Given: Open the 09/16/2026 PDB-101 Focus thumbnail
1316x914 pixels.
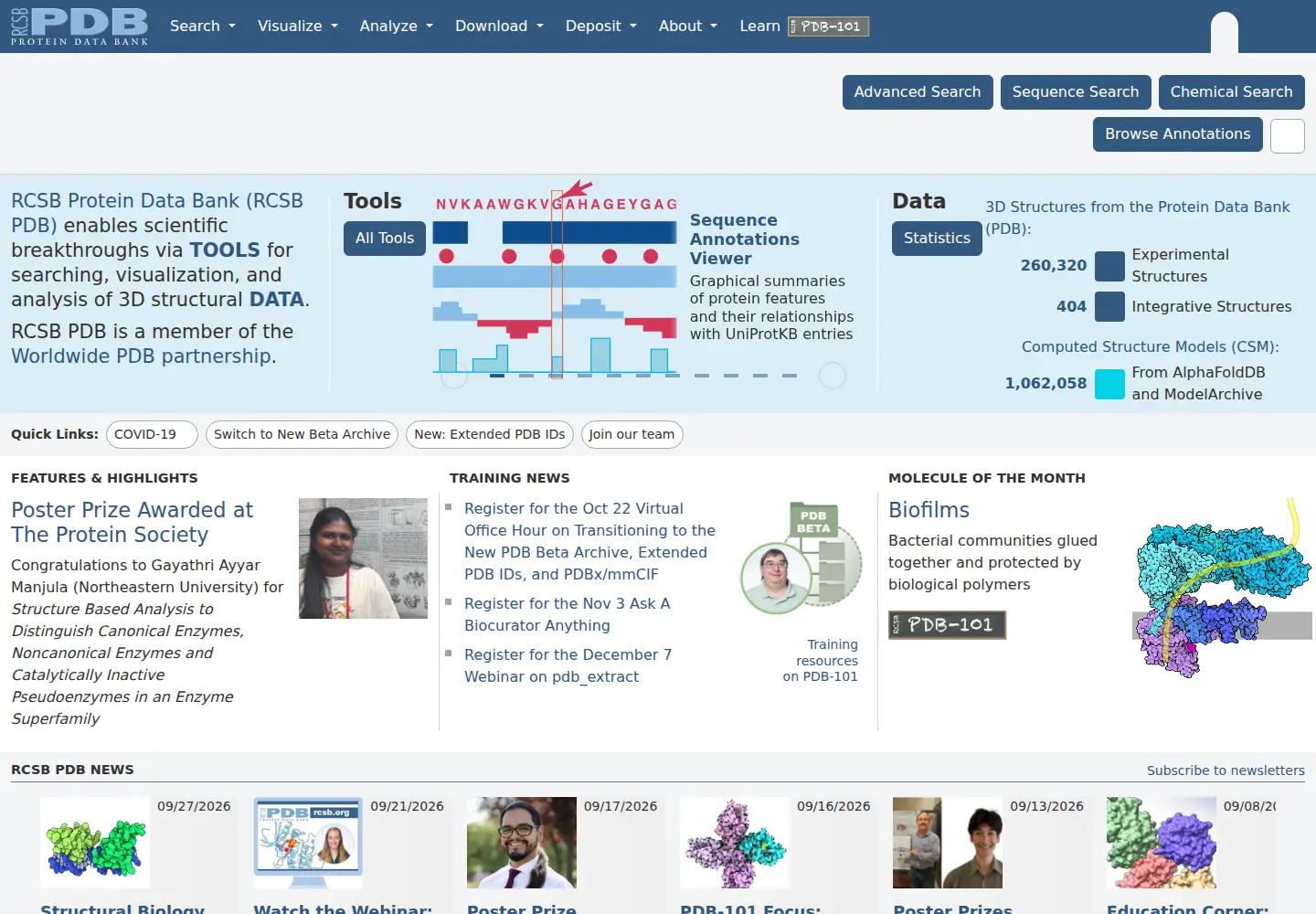Looking at the screenshot, I should [x=735, y=843].
